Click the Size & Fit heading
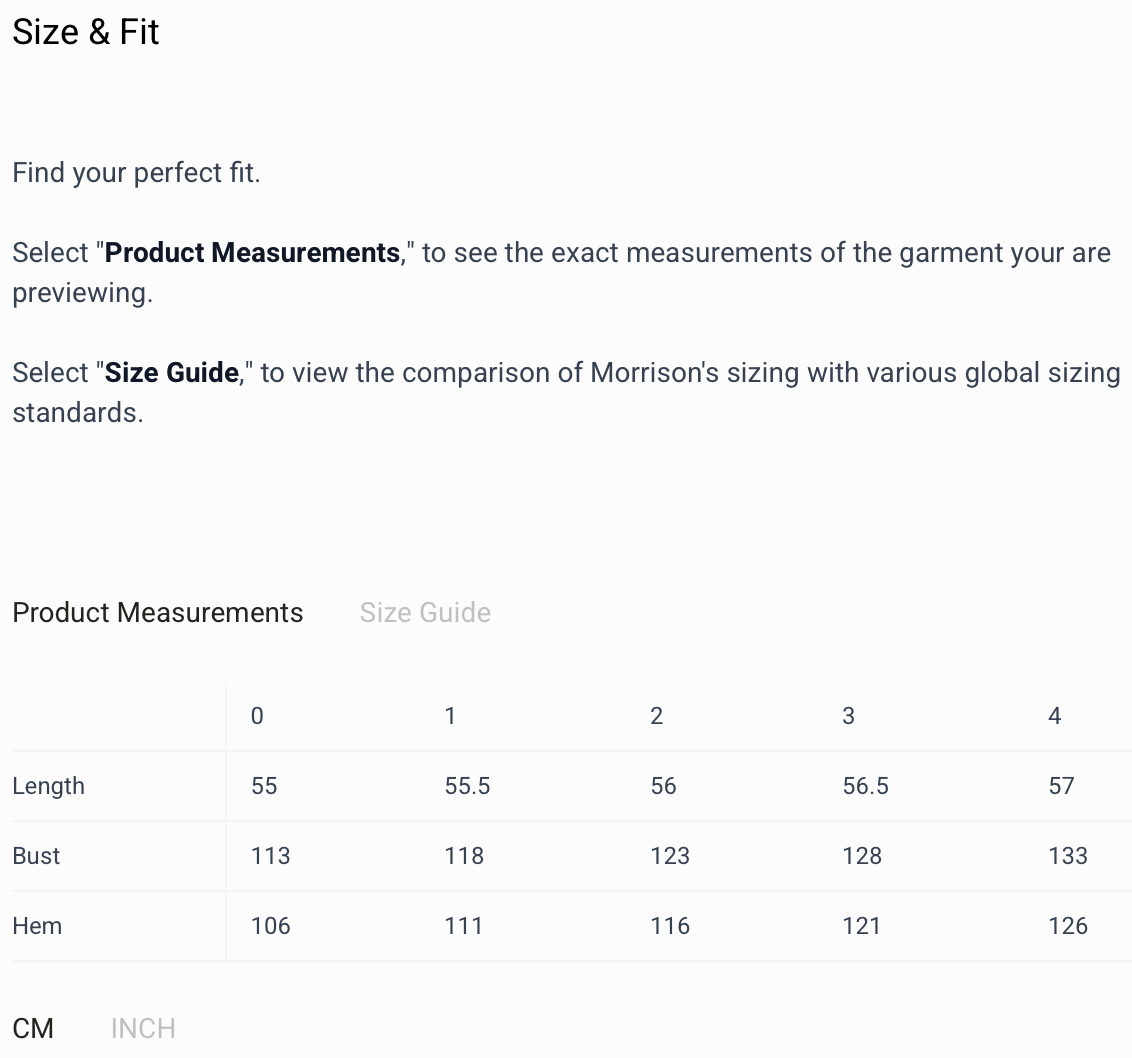This screenshot has height=1058, width=1132. 86,32
